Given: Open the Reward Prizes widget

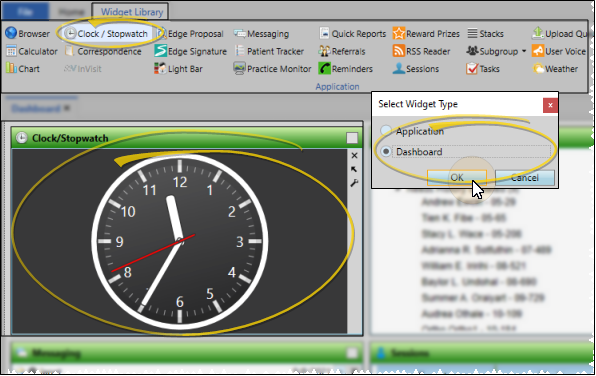Looking at the screenshot, I should coord(426,33).
